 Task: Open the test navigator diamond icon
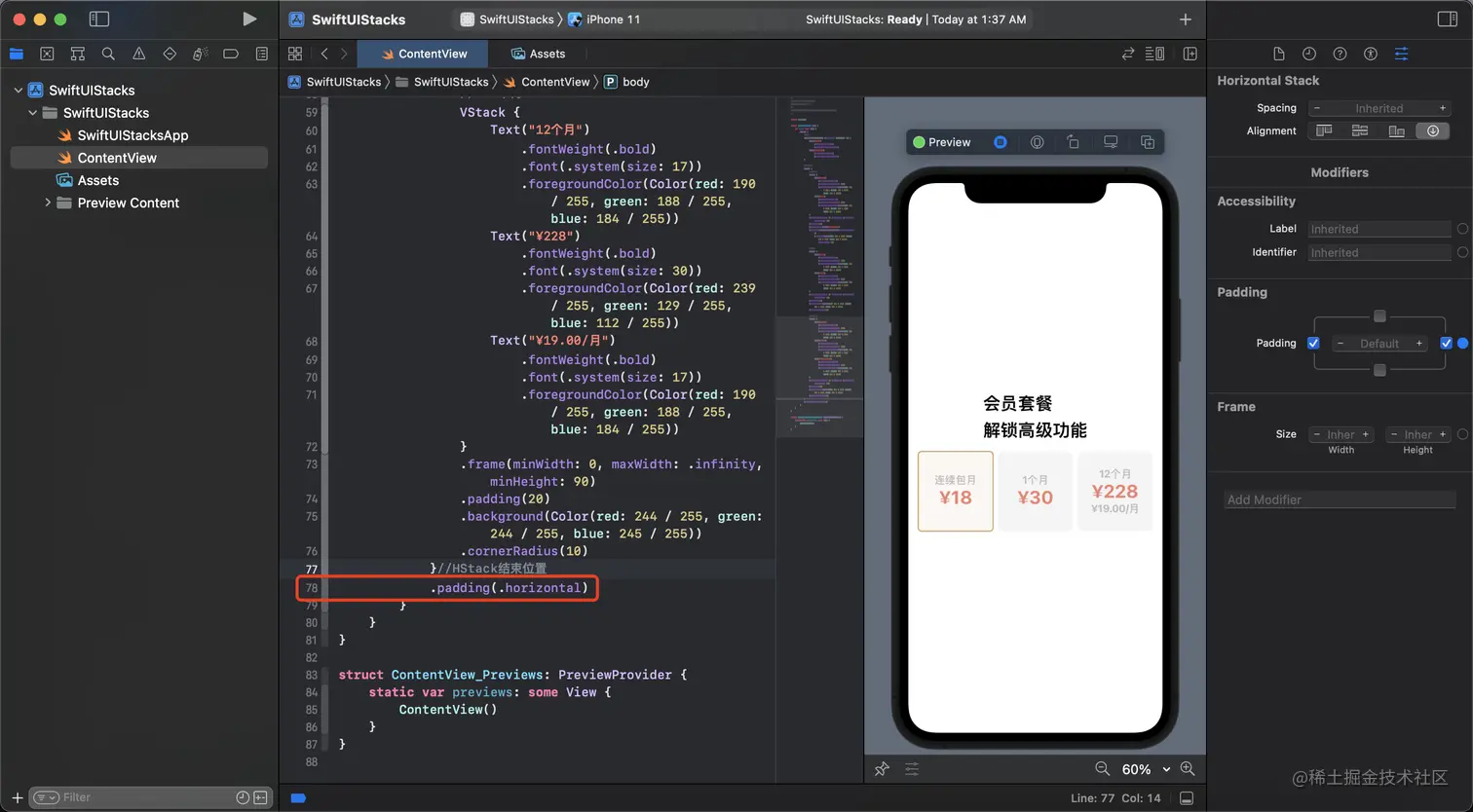click(x=170, y=54)
